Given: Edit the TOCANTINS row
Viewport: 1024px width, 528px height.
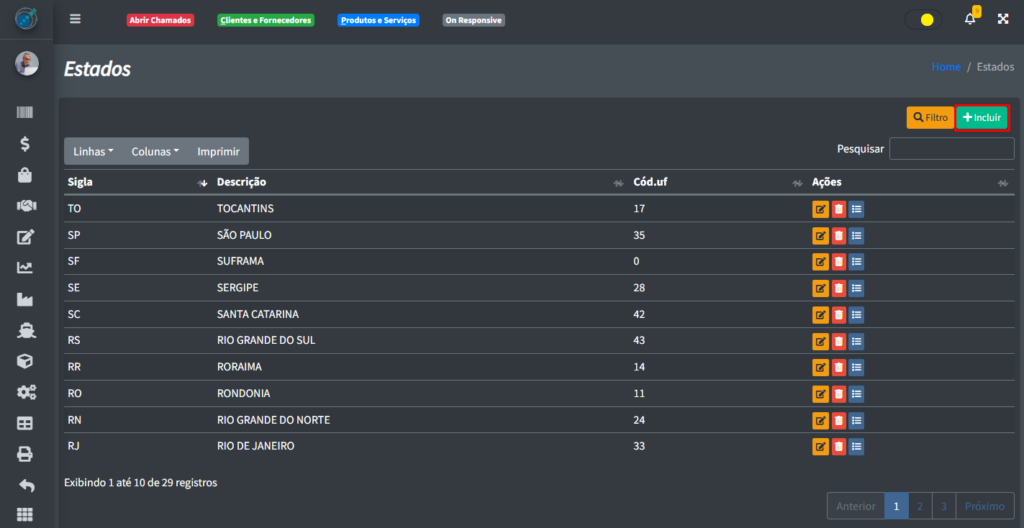Looking at the screenshot, I should point(820,209).
